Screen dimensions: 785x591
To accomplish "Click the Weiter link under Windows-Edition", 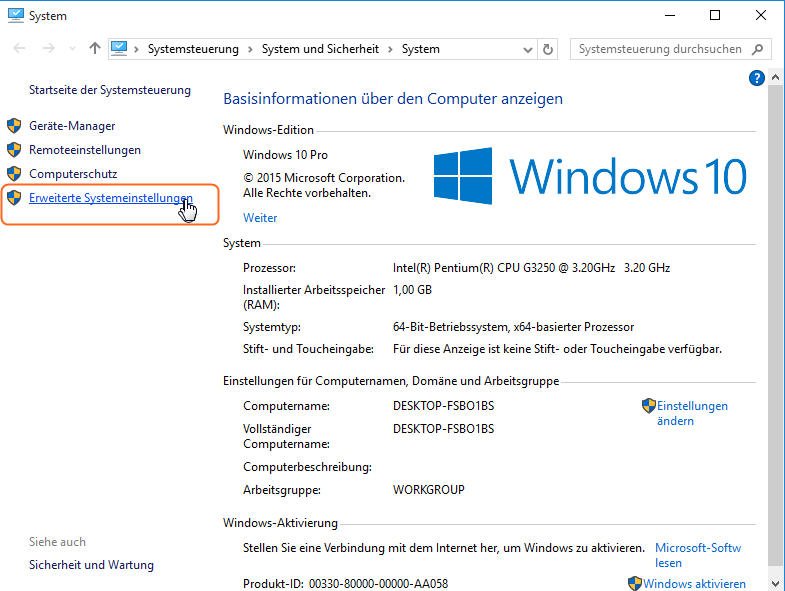I will click(260, 218).
